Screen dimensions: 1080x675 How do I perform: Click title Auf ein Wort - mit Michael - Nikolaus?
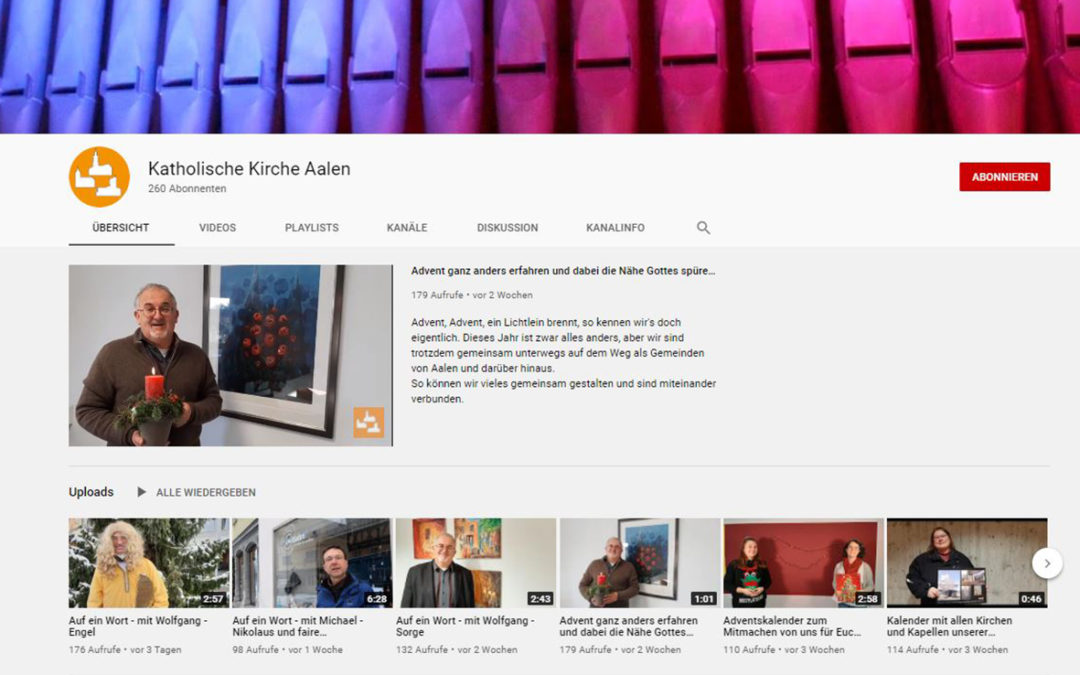298,626
